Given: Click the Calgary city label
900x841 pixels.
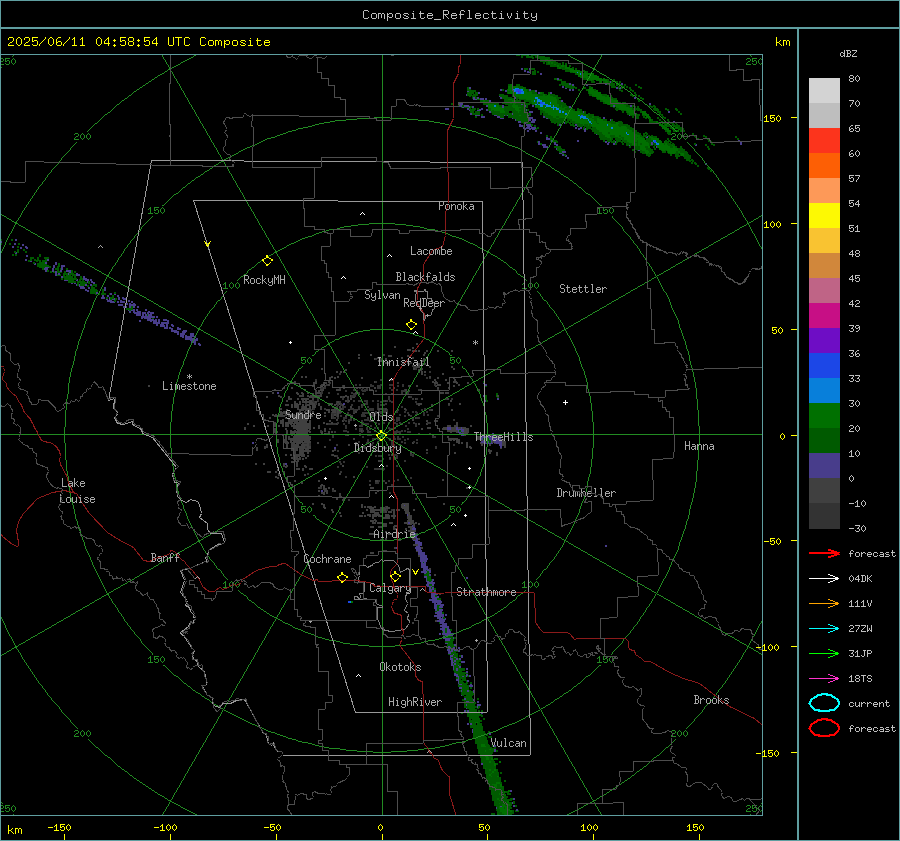Looking at the screenshot, I should pos(390,588).
